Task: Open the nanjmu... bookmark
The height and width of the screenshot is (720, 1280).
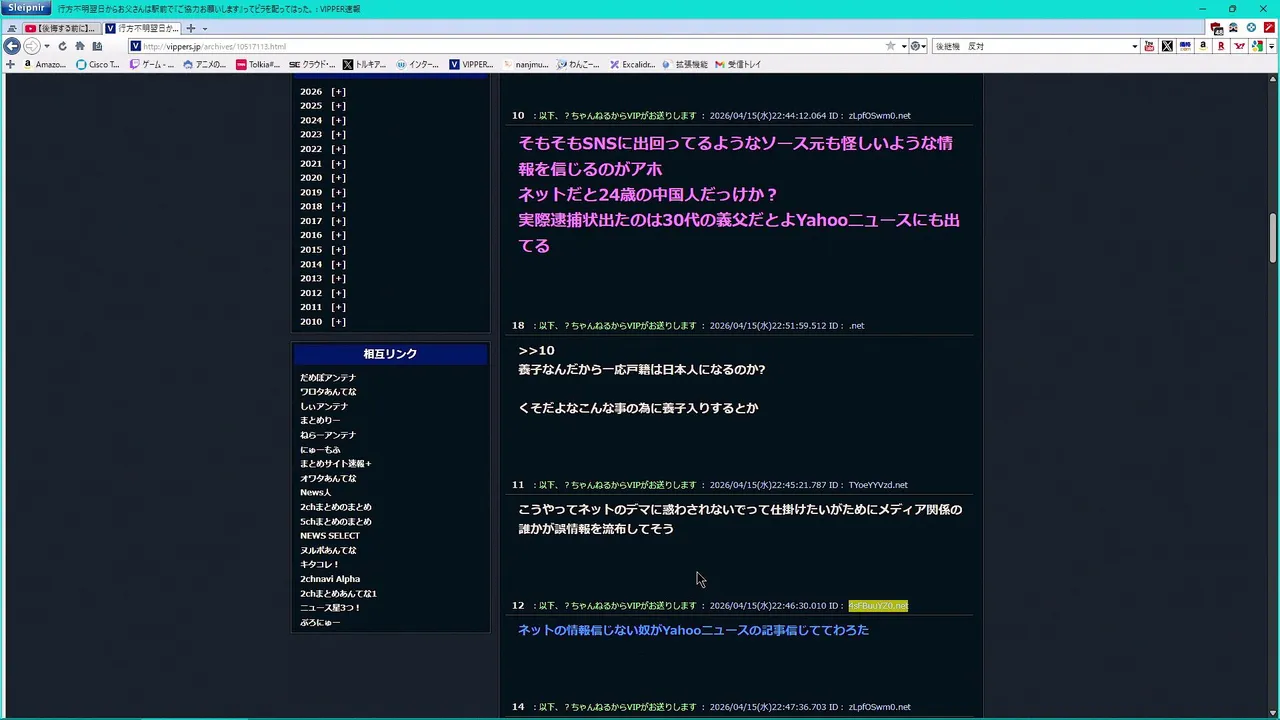Action: coord(525,64)
